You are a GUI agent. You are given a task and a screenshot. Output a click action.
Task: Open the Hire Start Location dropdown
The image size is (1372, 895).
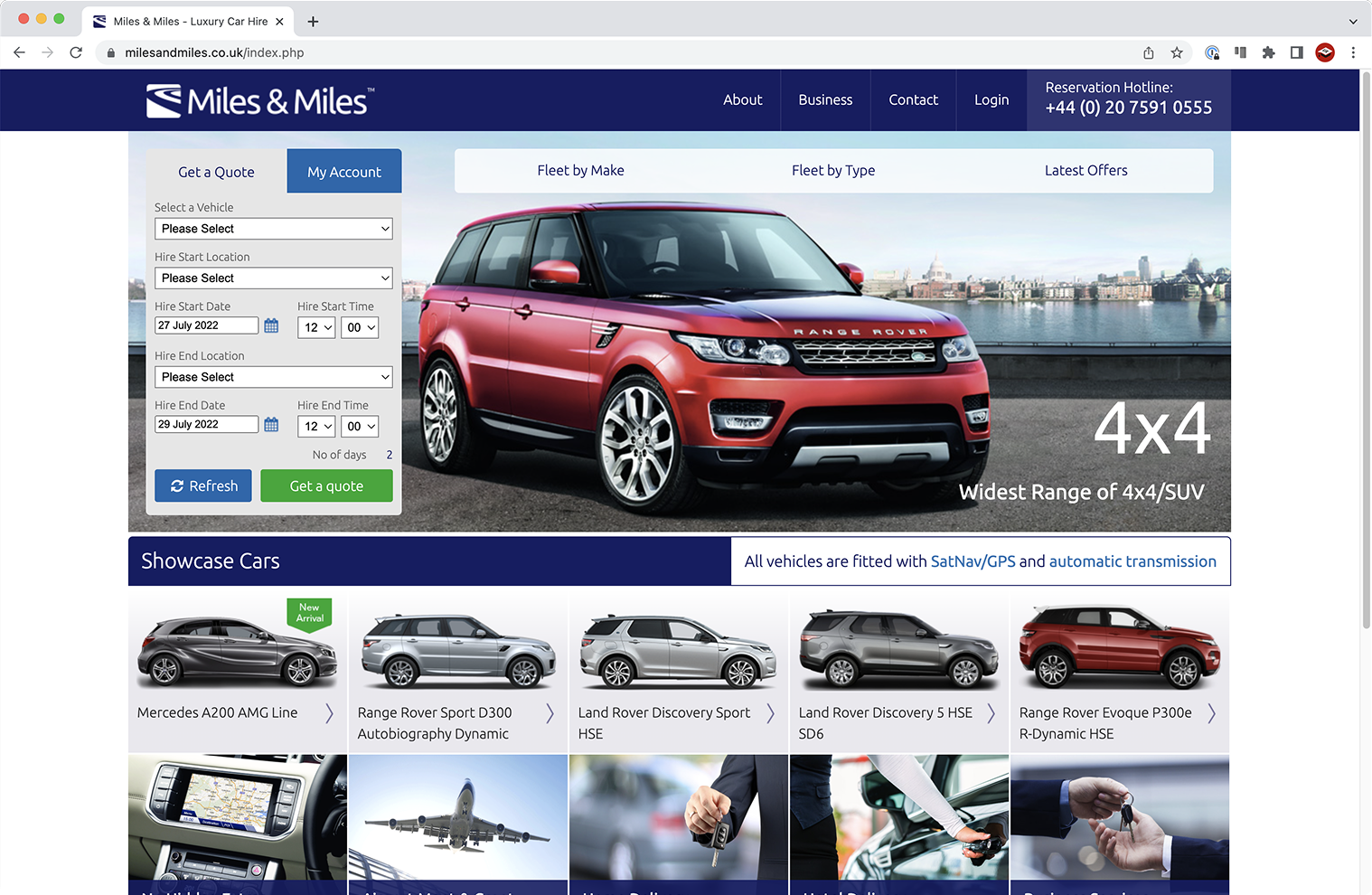[274, 278]
